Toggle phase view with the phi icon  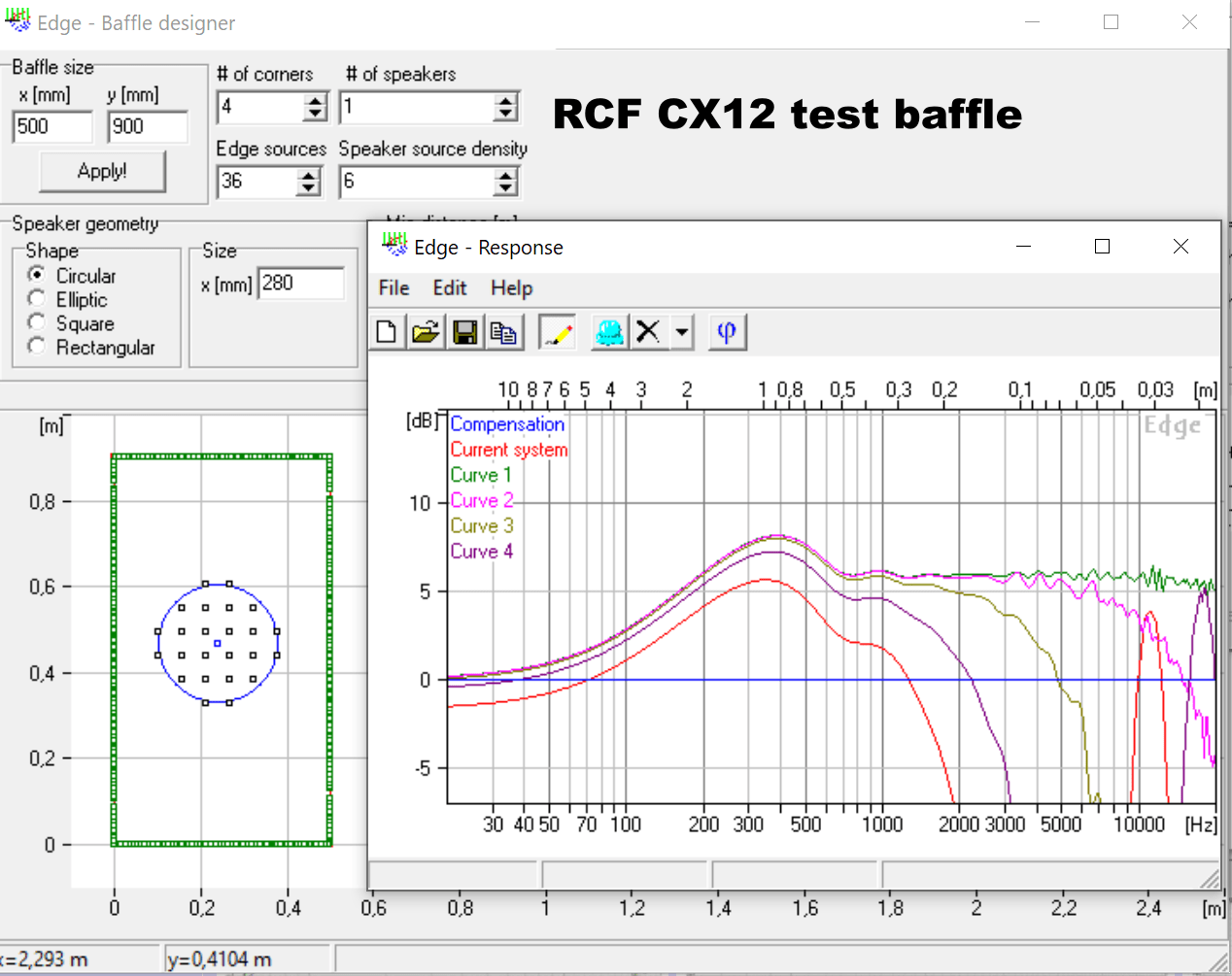(x=727, y=332)
